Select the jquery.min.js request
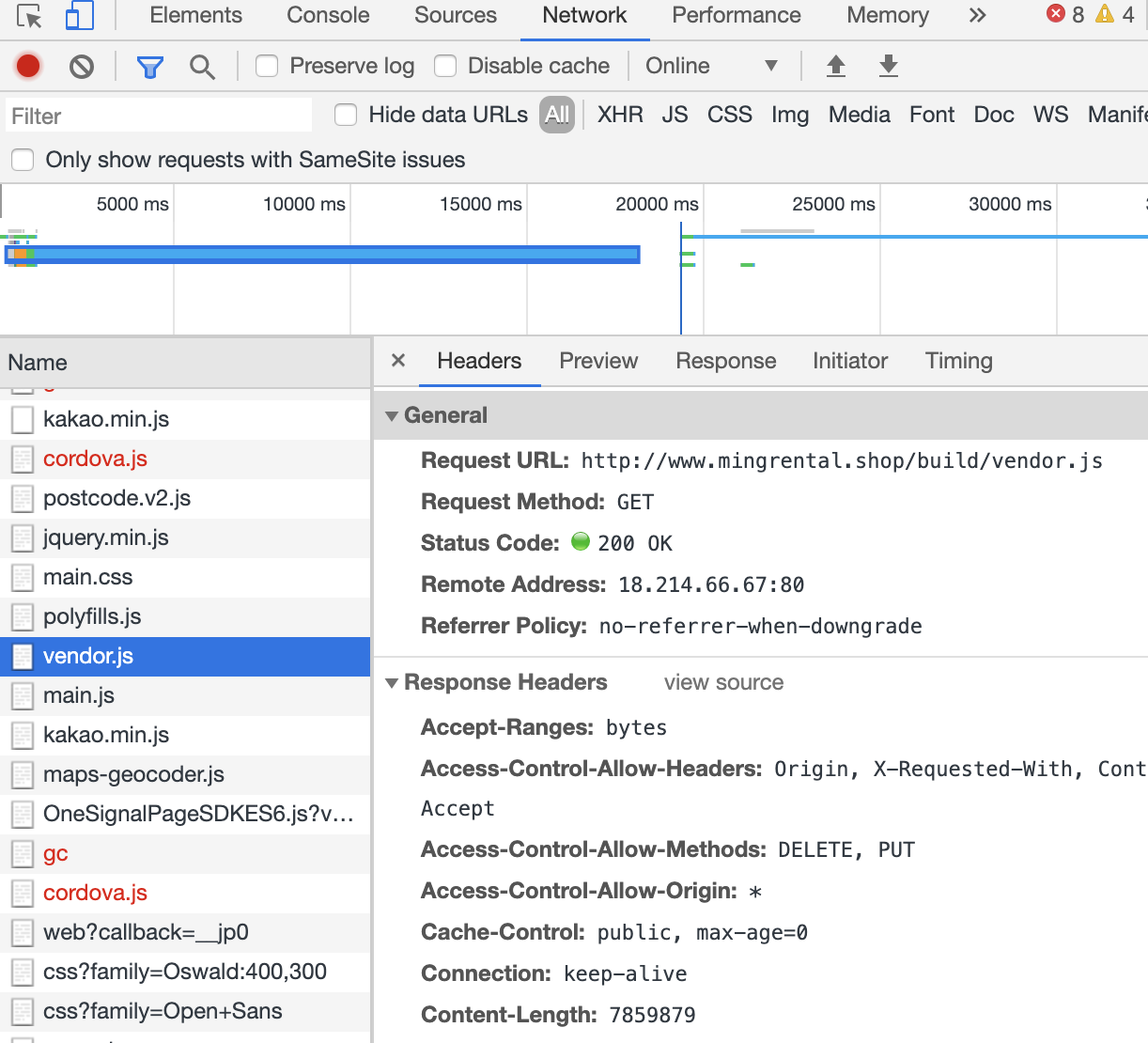This screenshot has width=1148, height=1043. point(185,537)
